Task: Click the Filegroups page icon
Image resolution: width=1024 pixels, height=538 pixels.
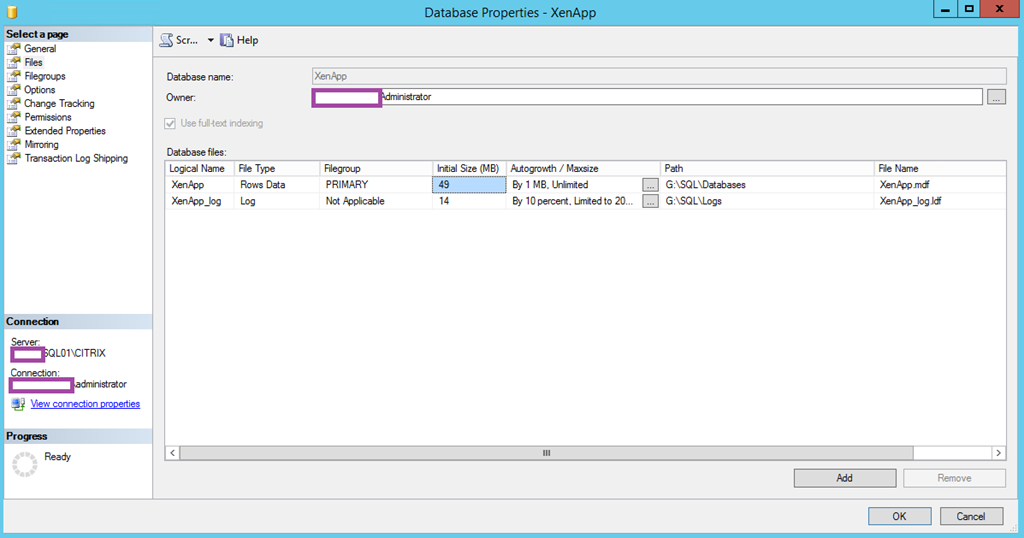Action: pos(14,76)
